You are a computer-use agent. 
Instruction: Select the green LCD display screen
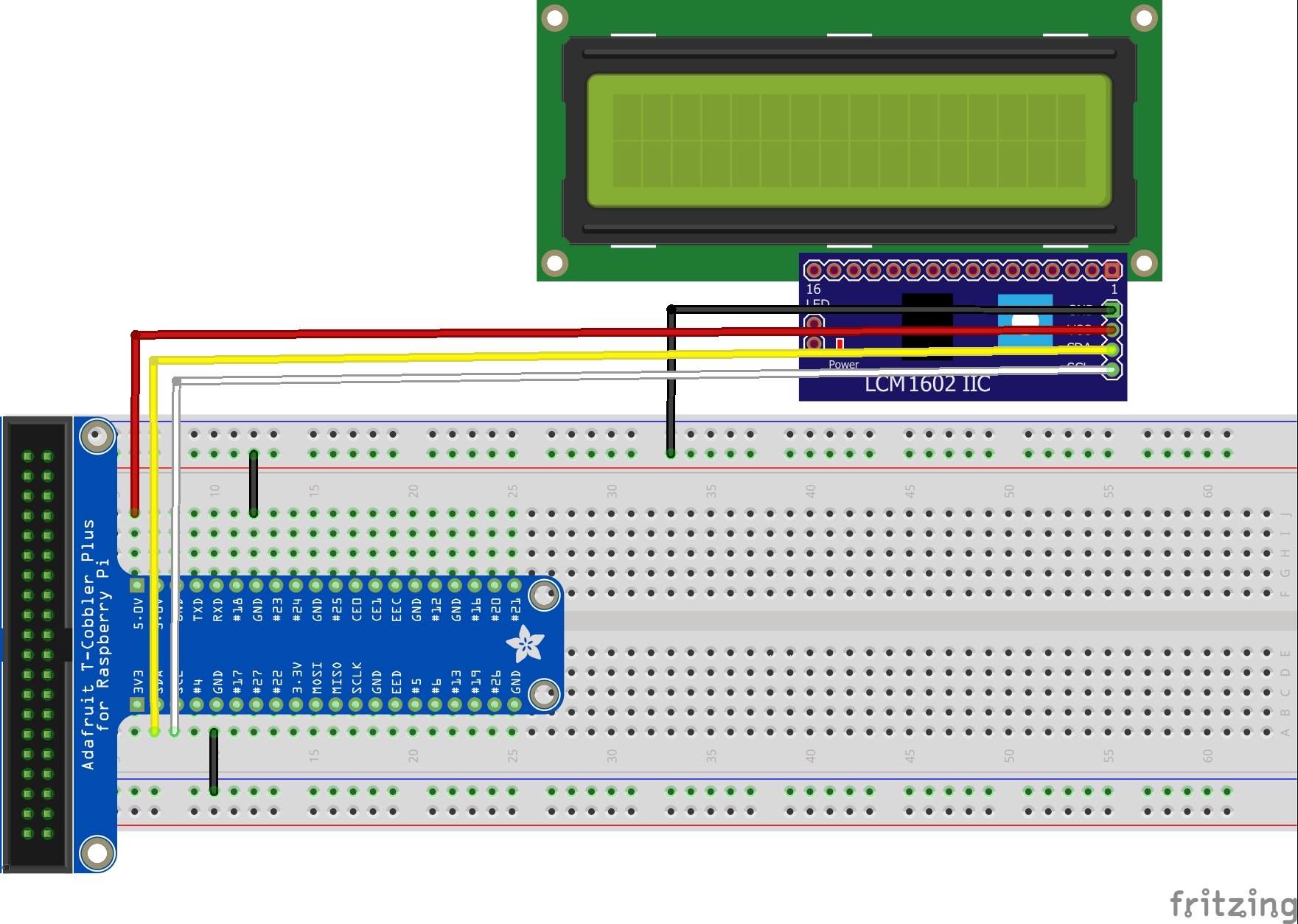coord(849,141)
